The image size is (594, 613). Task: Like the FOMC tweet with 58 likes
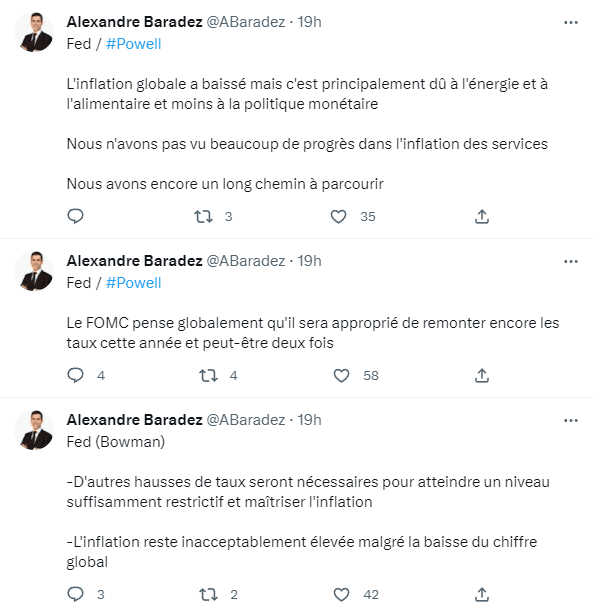click(341, 376)
